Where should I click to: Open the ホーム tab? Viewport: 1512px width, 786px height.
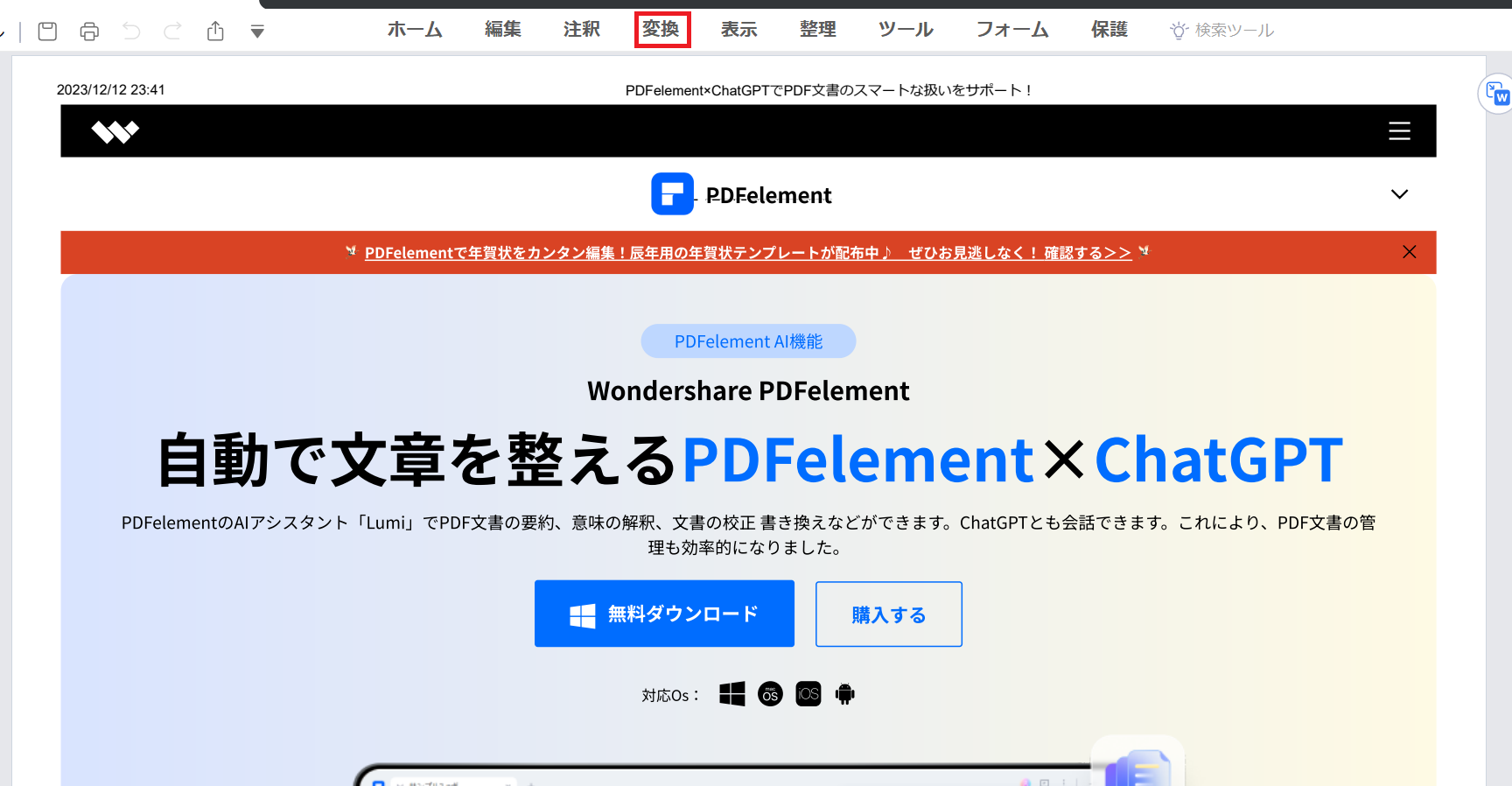pyautogui.click(x=415, y=30)
